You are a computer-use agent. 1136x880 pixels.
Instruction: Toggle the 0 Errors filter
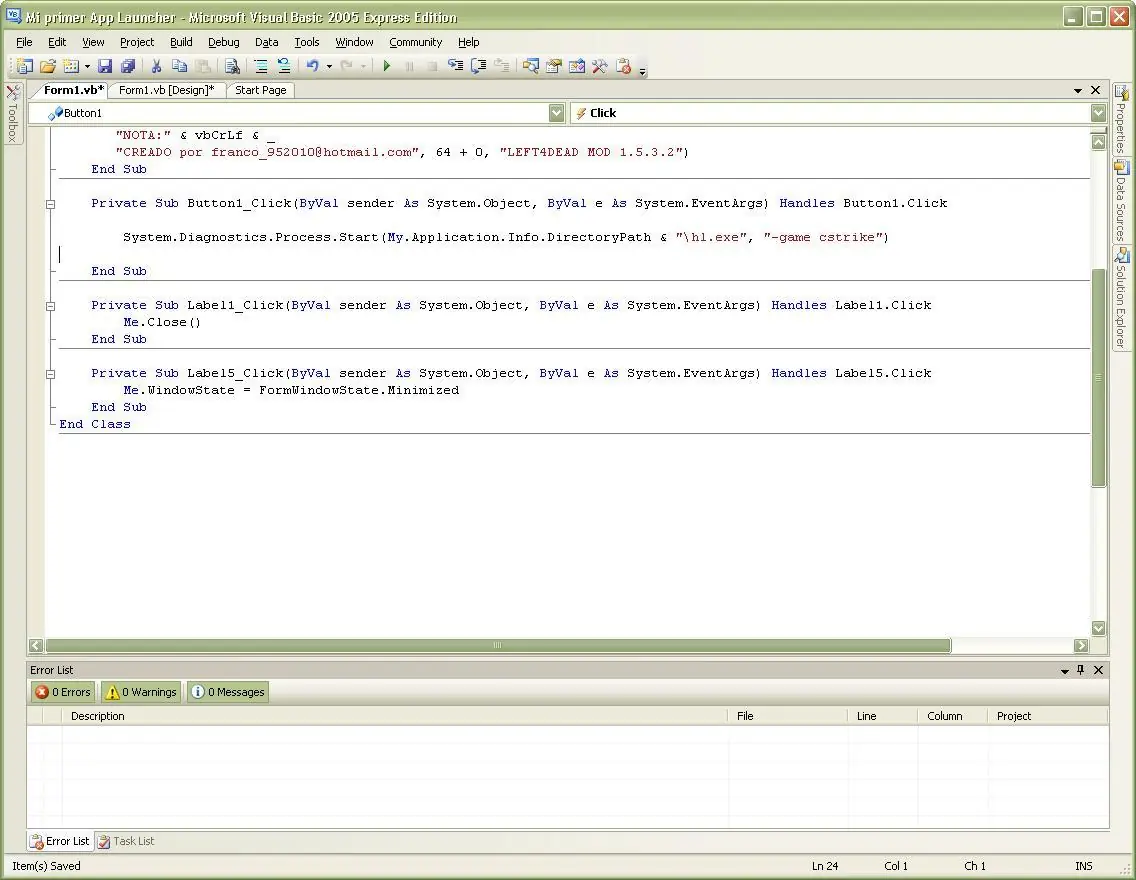coord(63,692)
